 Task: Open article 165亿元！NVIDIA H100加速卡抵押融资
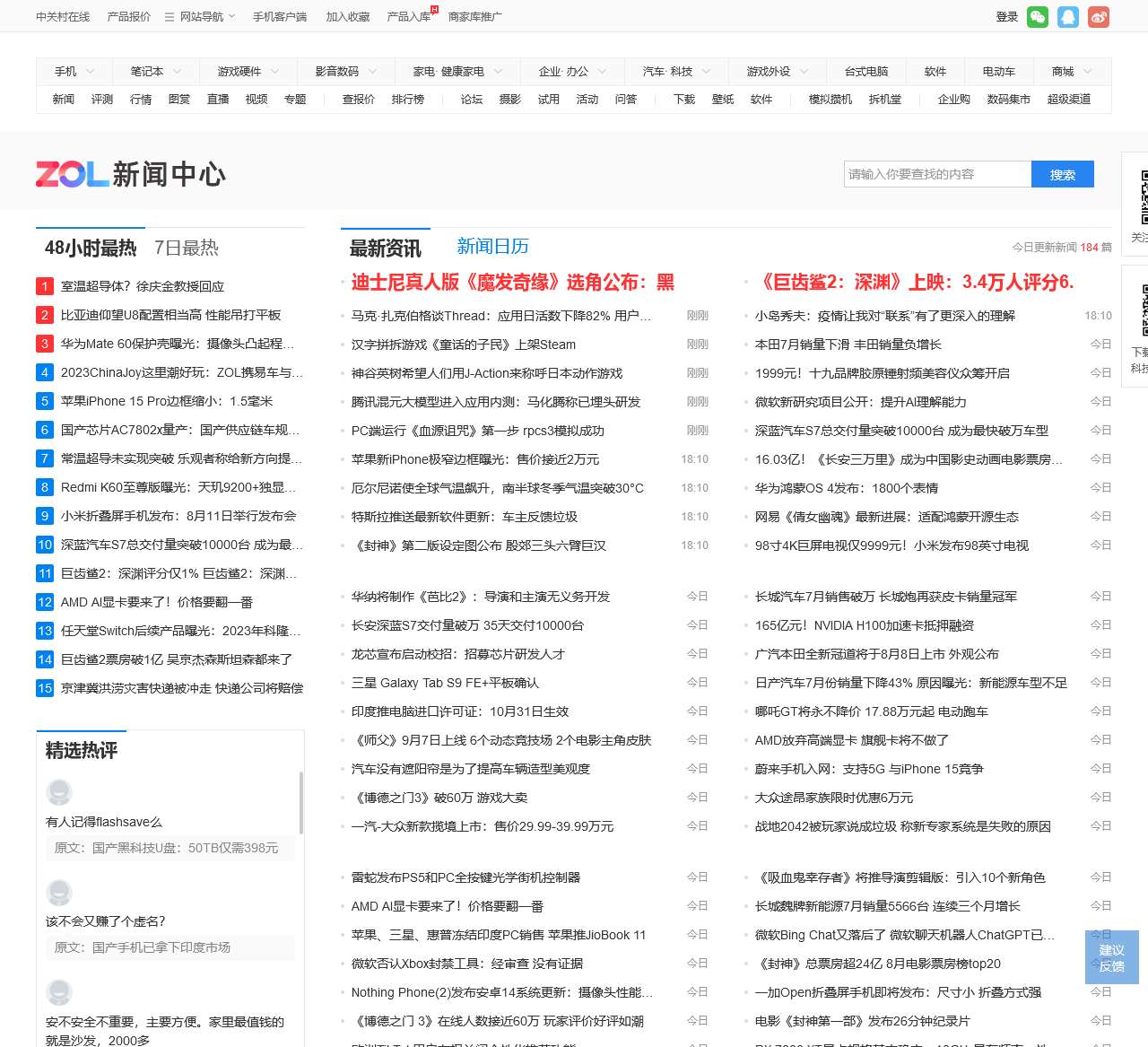pos(865,625)
